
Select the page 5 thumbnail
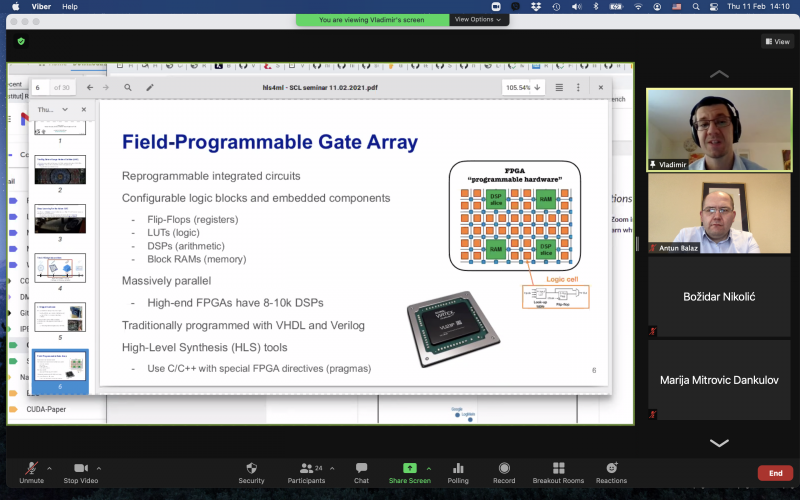(60, 317)
